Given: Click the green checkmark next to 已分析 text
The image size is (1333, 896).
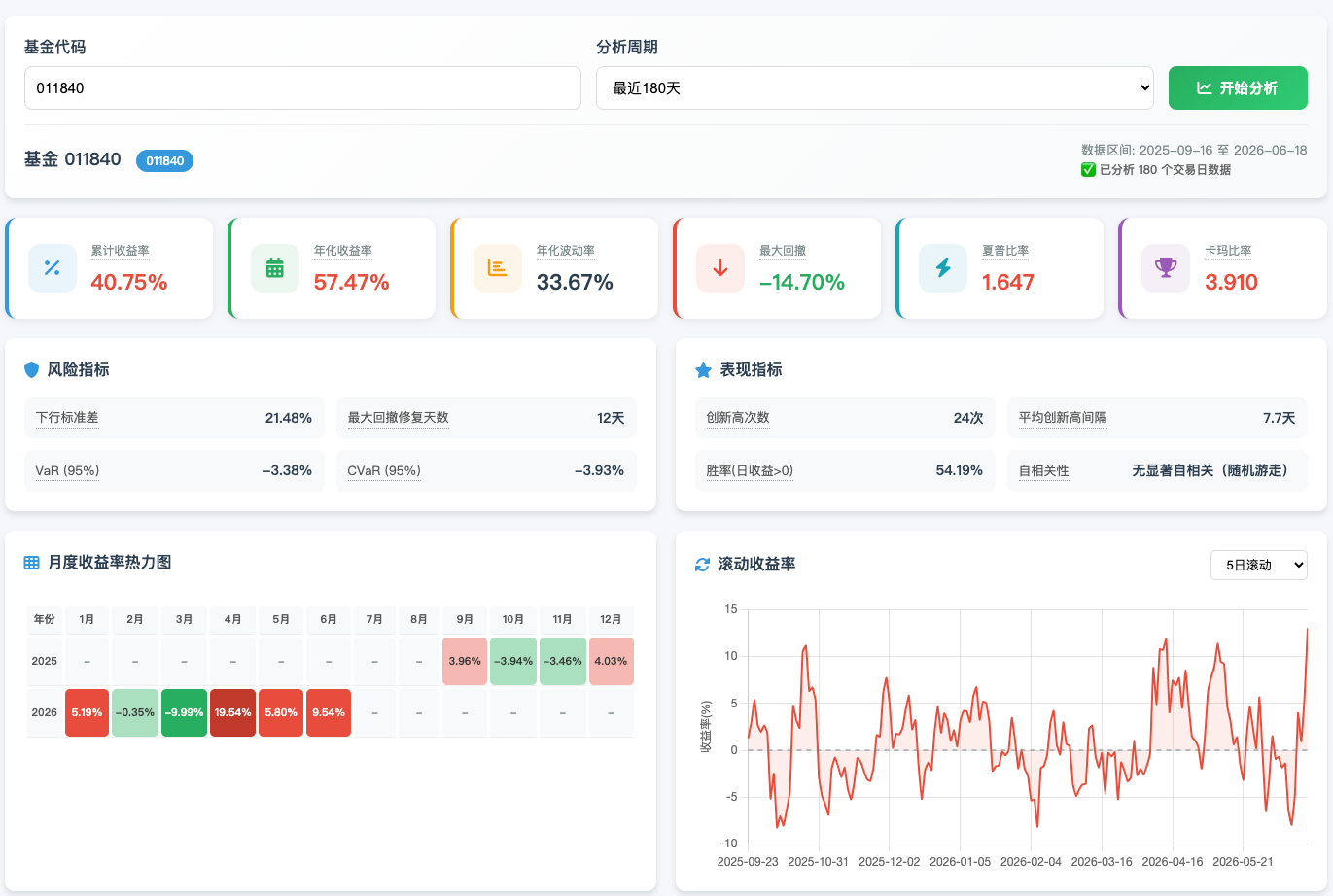Looking at the screenshot, I should pyautogui.click(x=1088, y=170).
